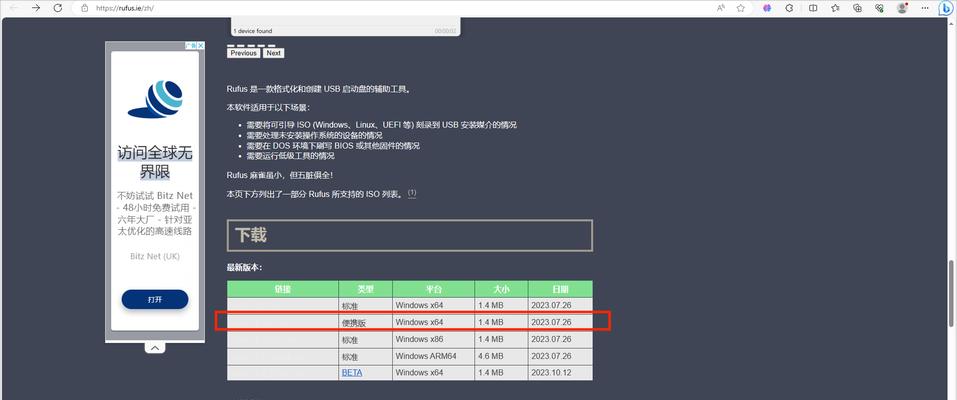Click the "1 device found" status text
957x400 pixels.
(x=253, y=31)
